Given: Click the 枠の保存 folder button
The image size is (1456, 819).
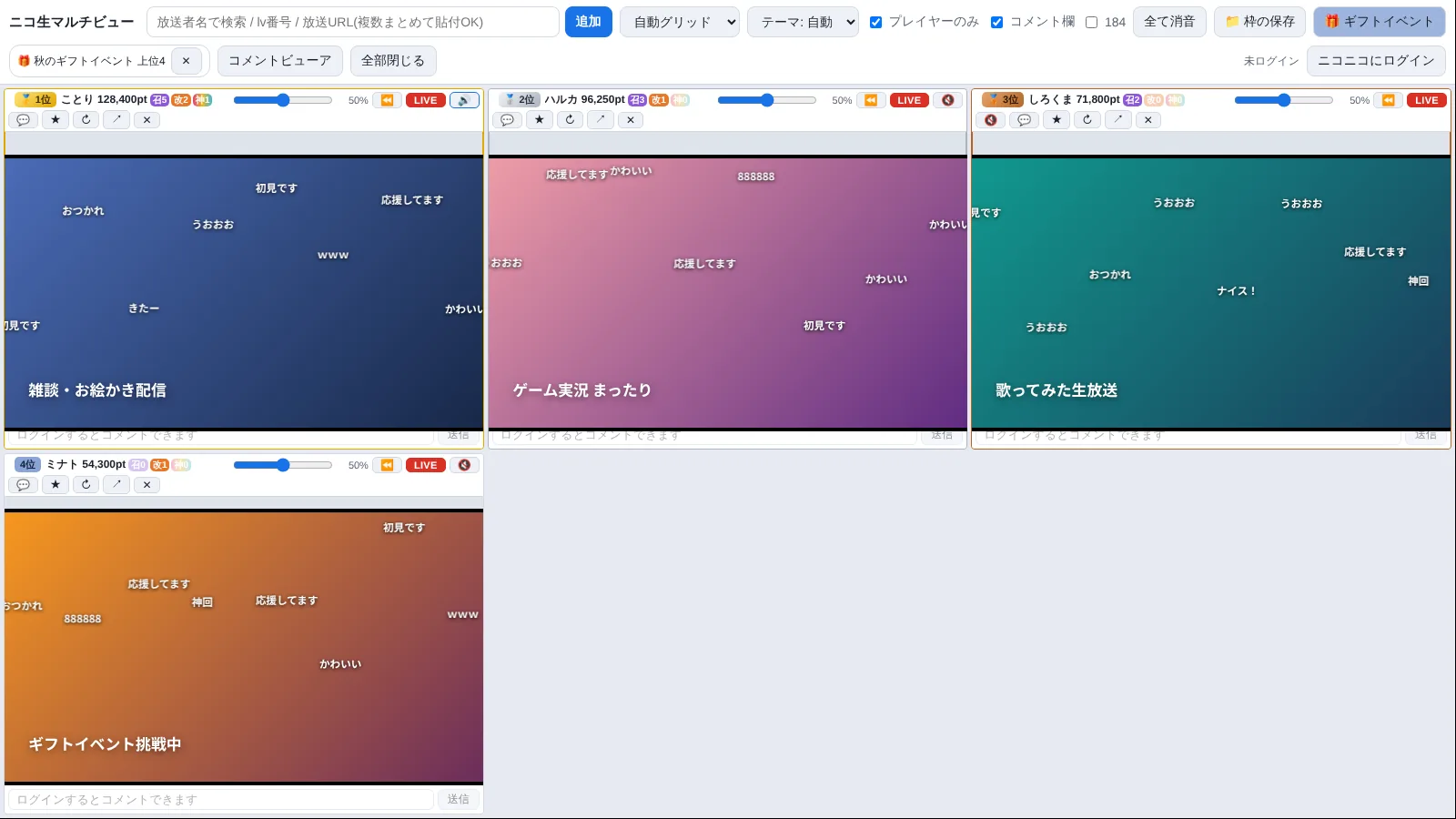Looking at the screenshot, I should tap(1259, 22).
